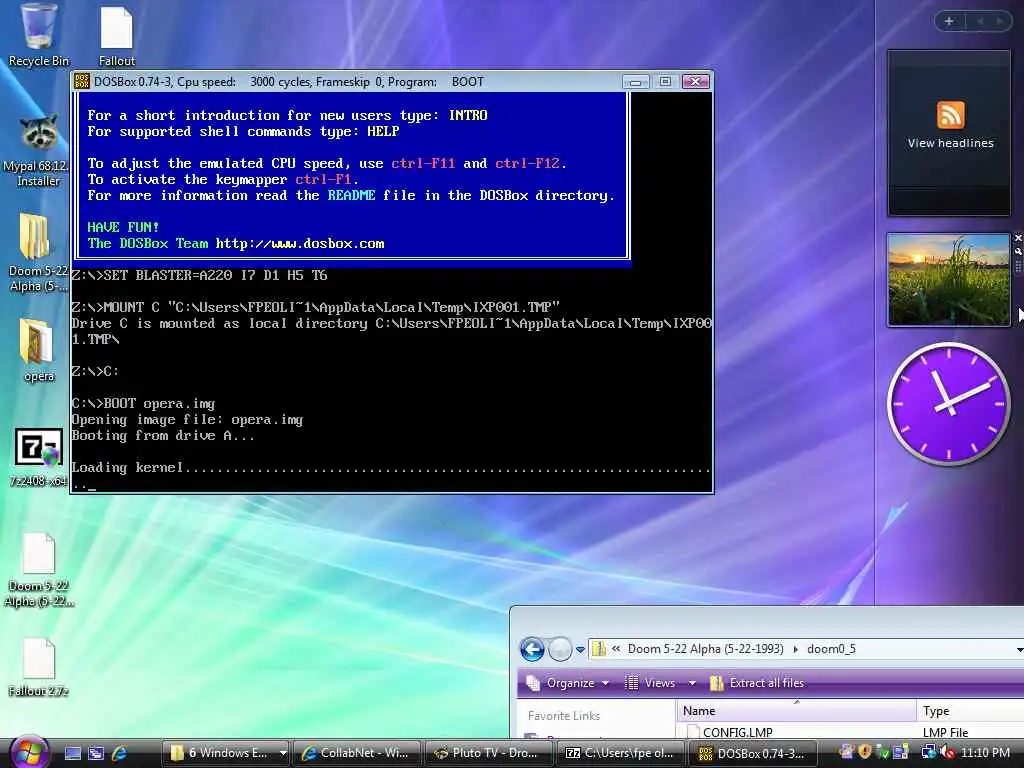Click the Forward arrow in the Explorer window

click(x=560, y=649)
